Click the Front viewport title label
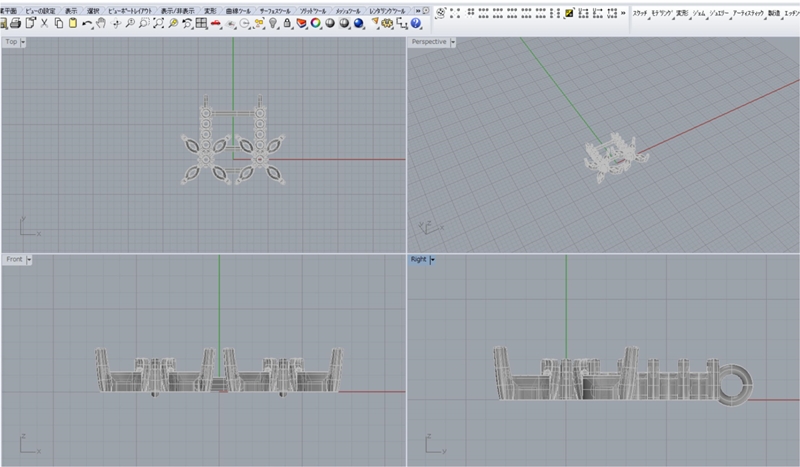 pos(14,260)
